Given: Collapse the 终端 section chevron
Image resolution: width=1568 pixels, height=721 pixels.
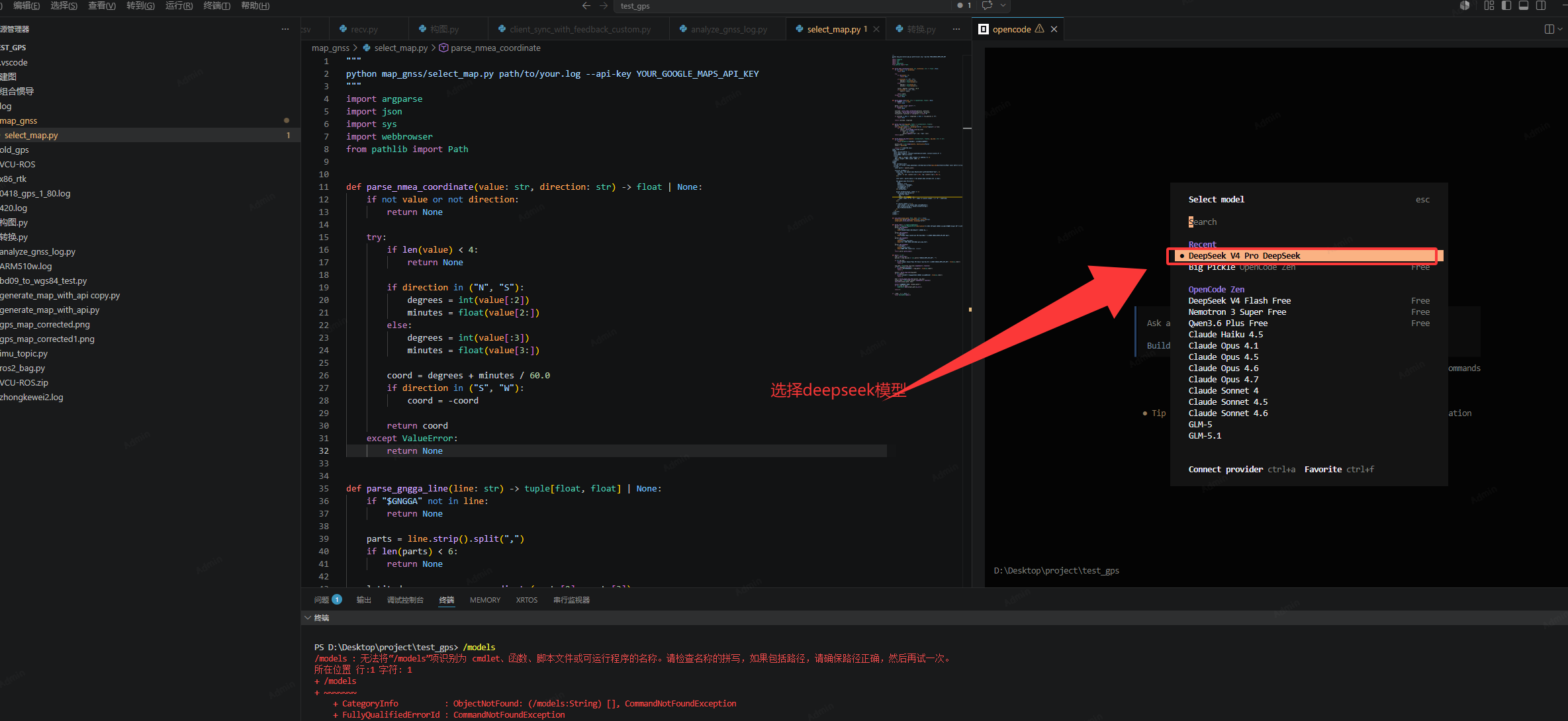Looking at the screenshot, I should [x=308, y=617].
